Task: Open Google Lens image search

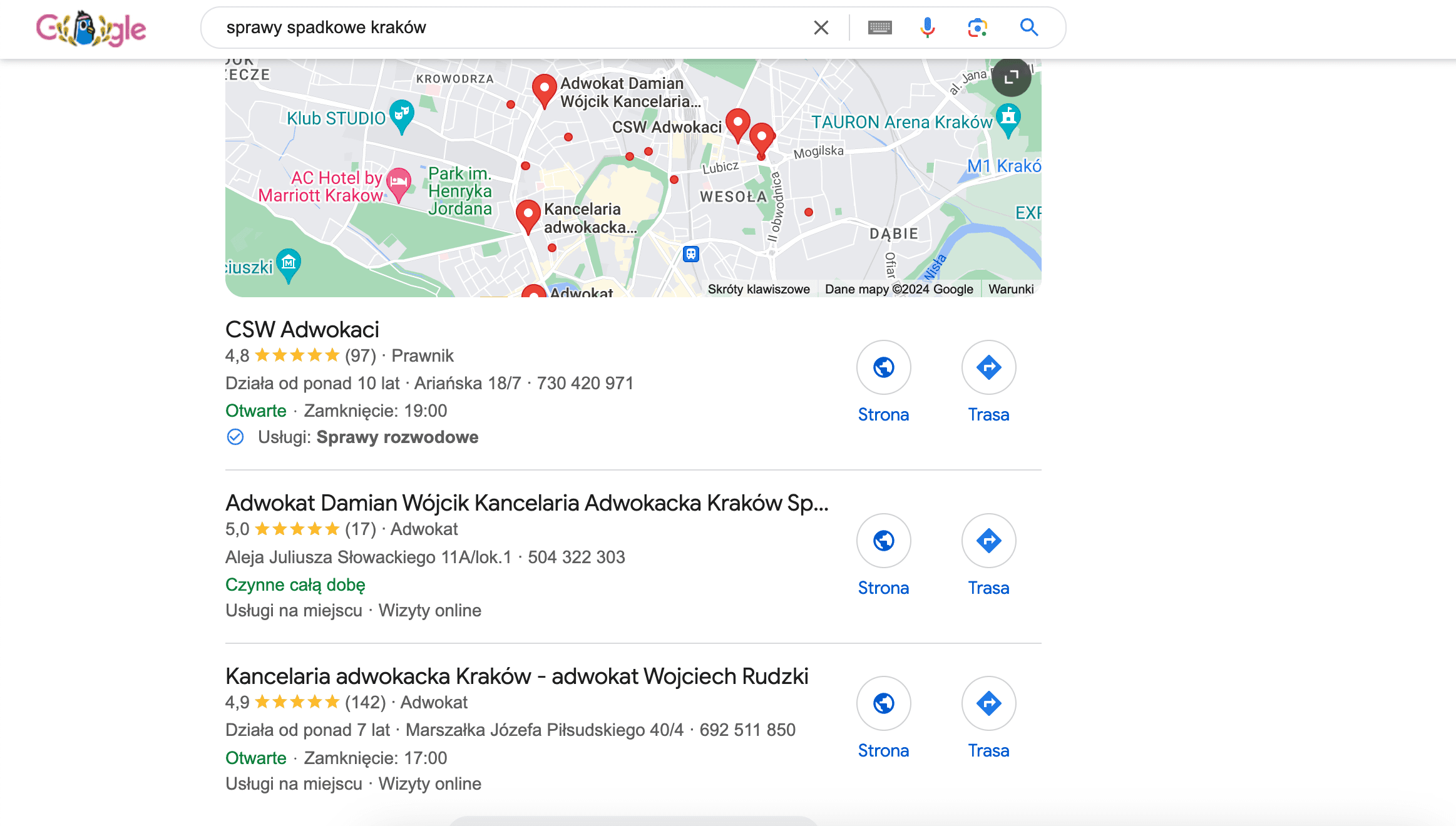Action: tap(977, 28)
